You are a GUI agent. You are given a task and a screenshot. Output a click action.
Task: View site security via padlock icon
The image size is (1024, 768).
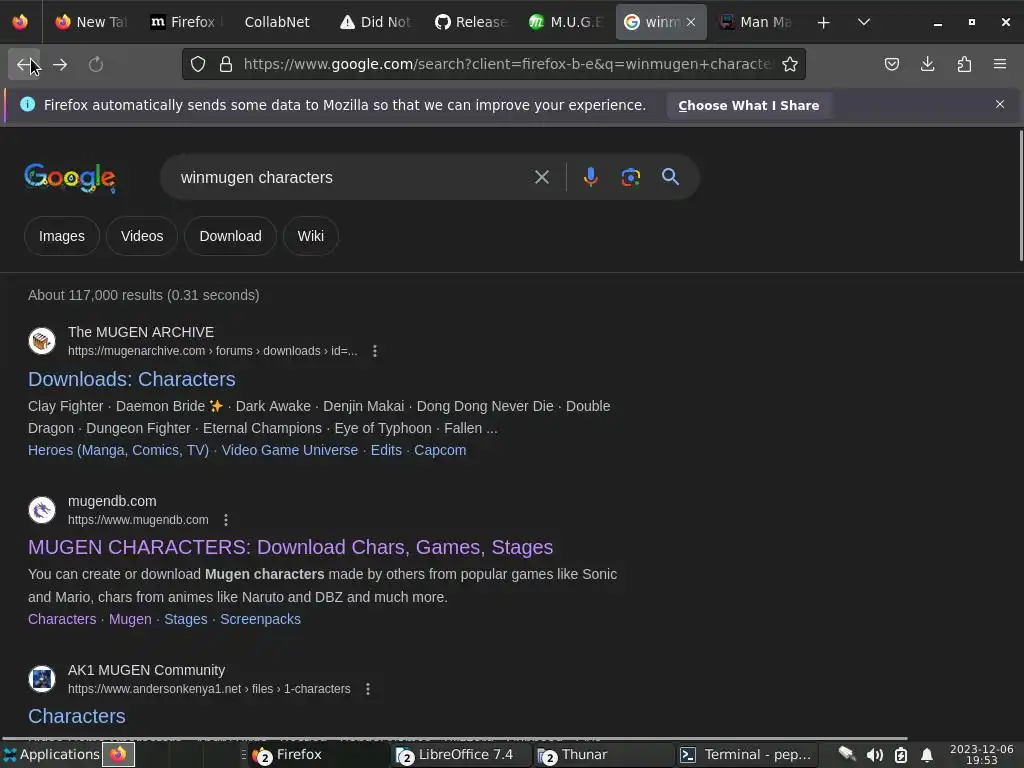point(226,64)
